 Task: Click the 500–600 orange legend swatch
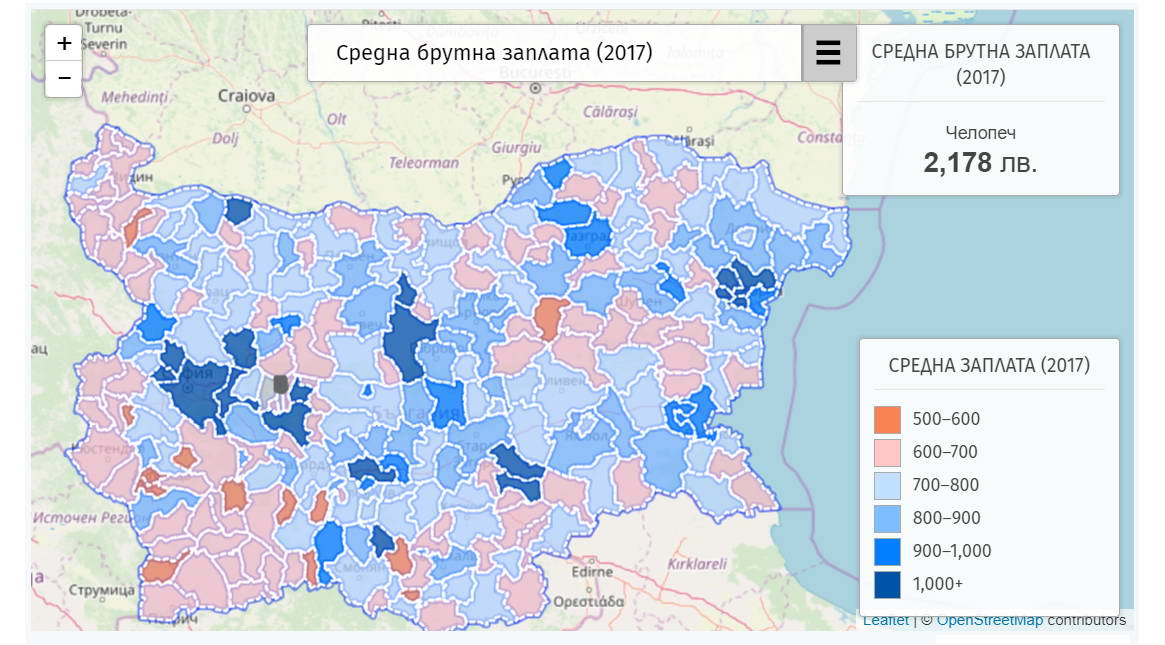(x=887, y=419)
